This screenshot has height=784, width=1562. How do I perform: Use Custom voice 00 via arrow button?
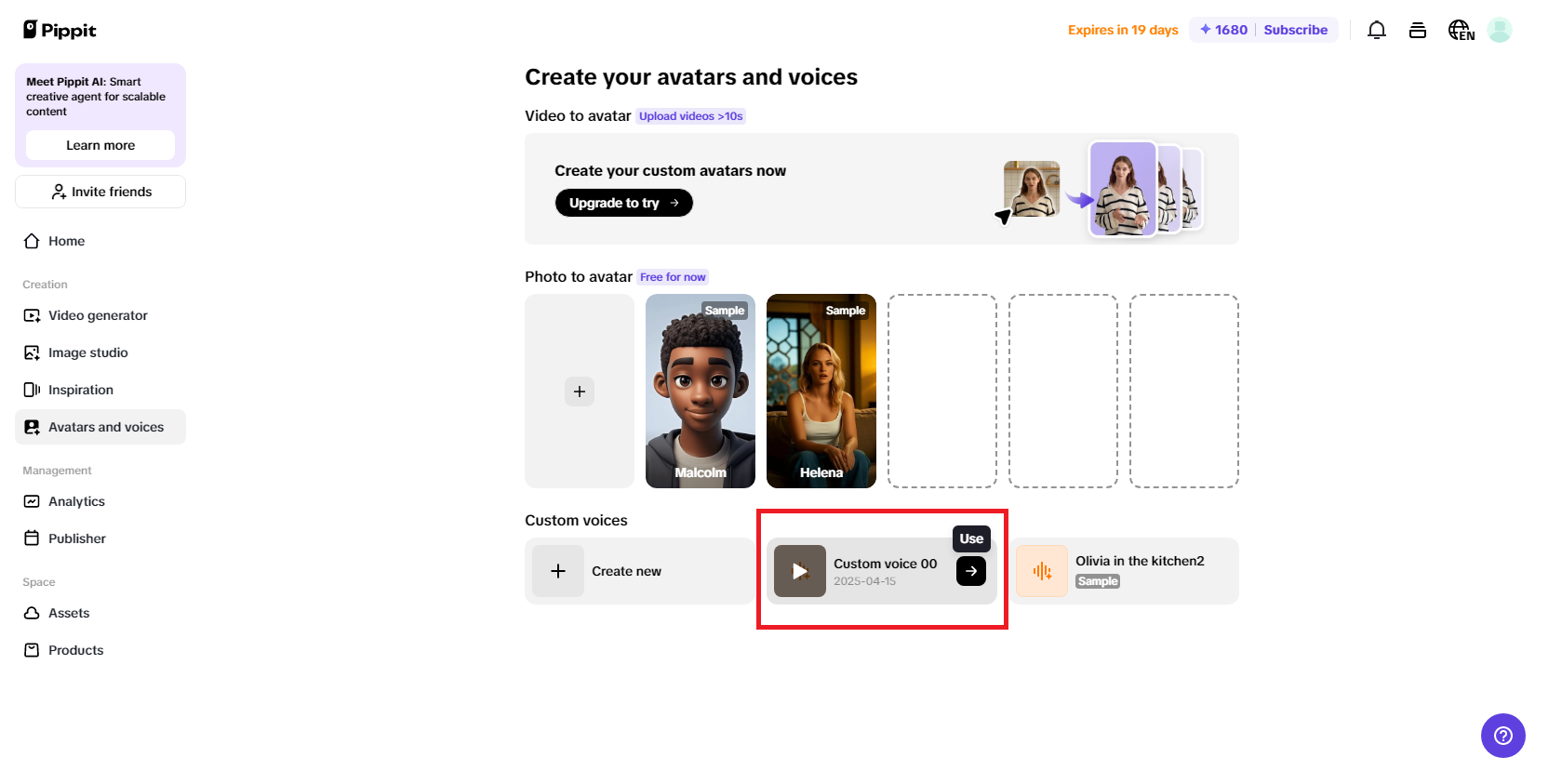tap(971, 571)
